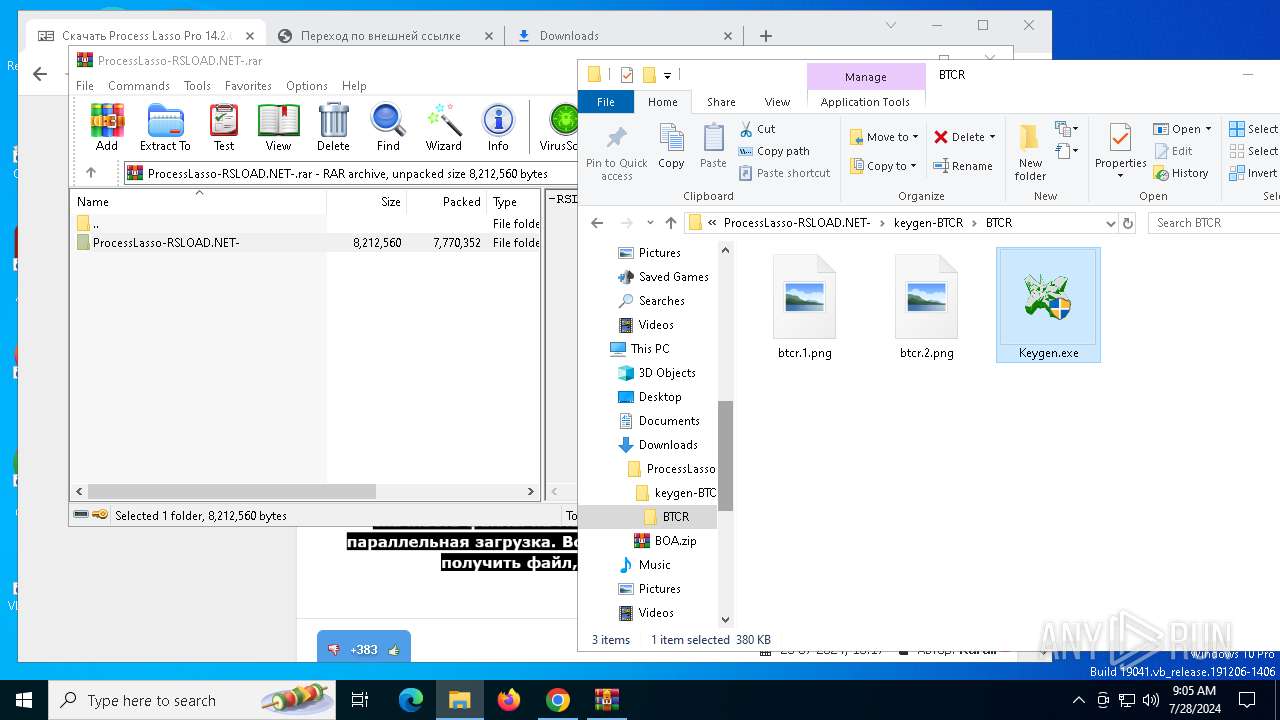
Task: Click the Delete trash icon in WinRAR
Action: [333, 127]
